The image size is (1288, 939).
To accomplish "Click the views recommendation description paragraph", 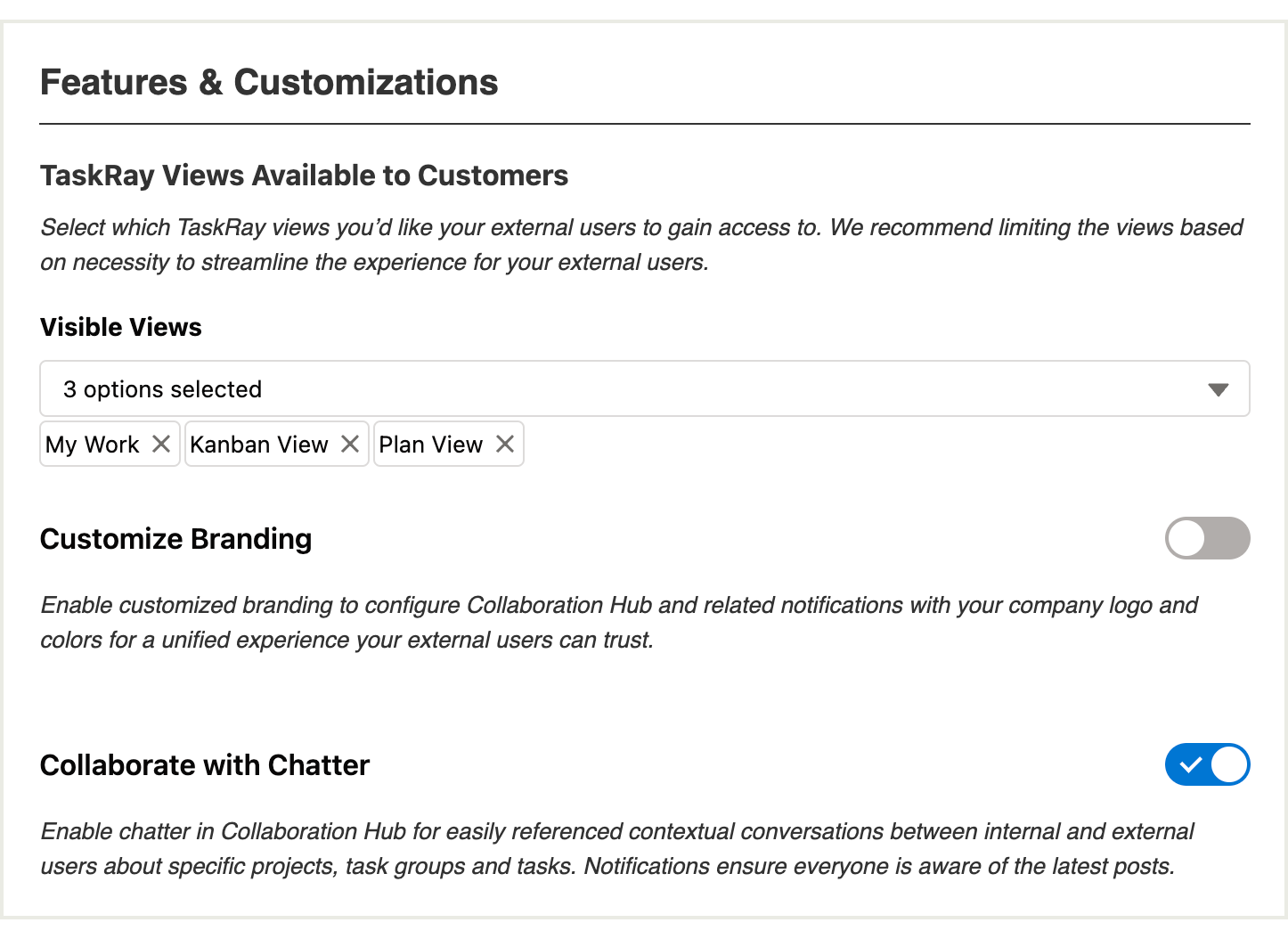I will (x=641, y=245).
